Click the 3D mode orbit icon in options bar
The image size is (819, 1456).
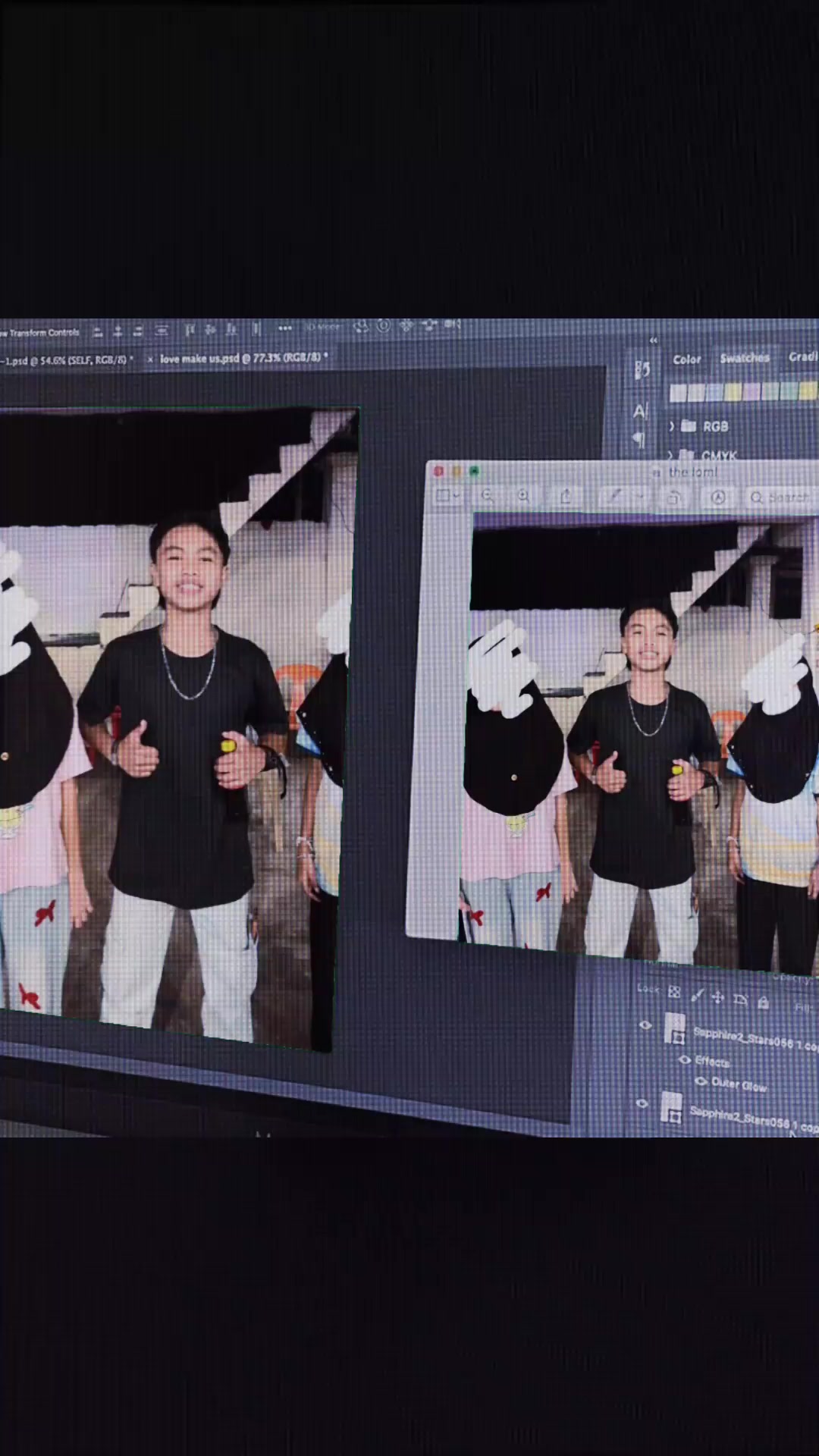tap(362, 327)
